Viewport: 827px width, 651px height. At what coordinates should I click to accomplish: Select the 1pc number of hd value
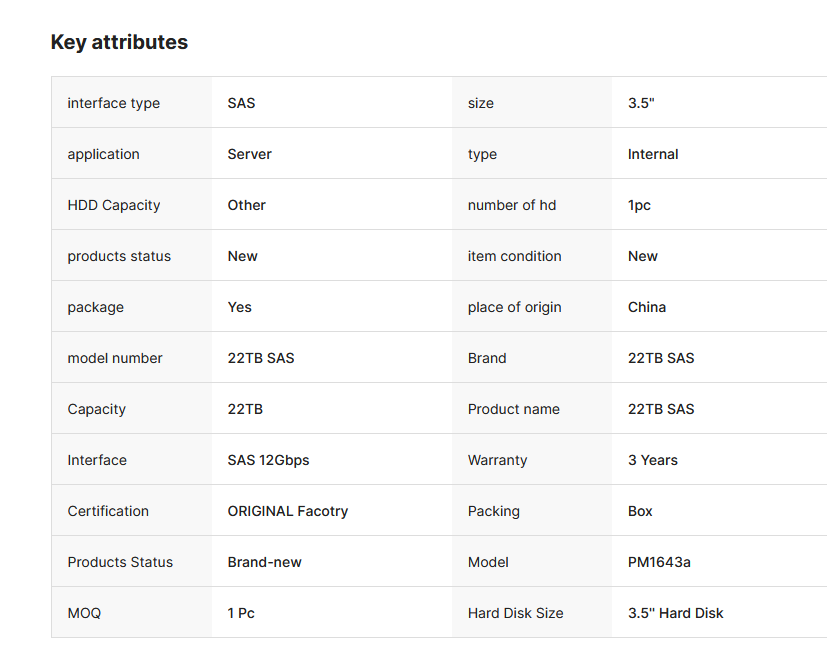tap(639, 205)
